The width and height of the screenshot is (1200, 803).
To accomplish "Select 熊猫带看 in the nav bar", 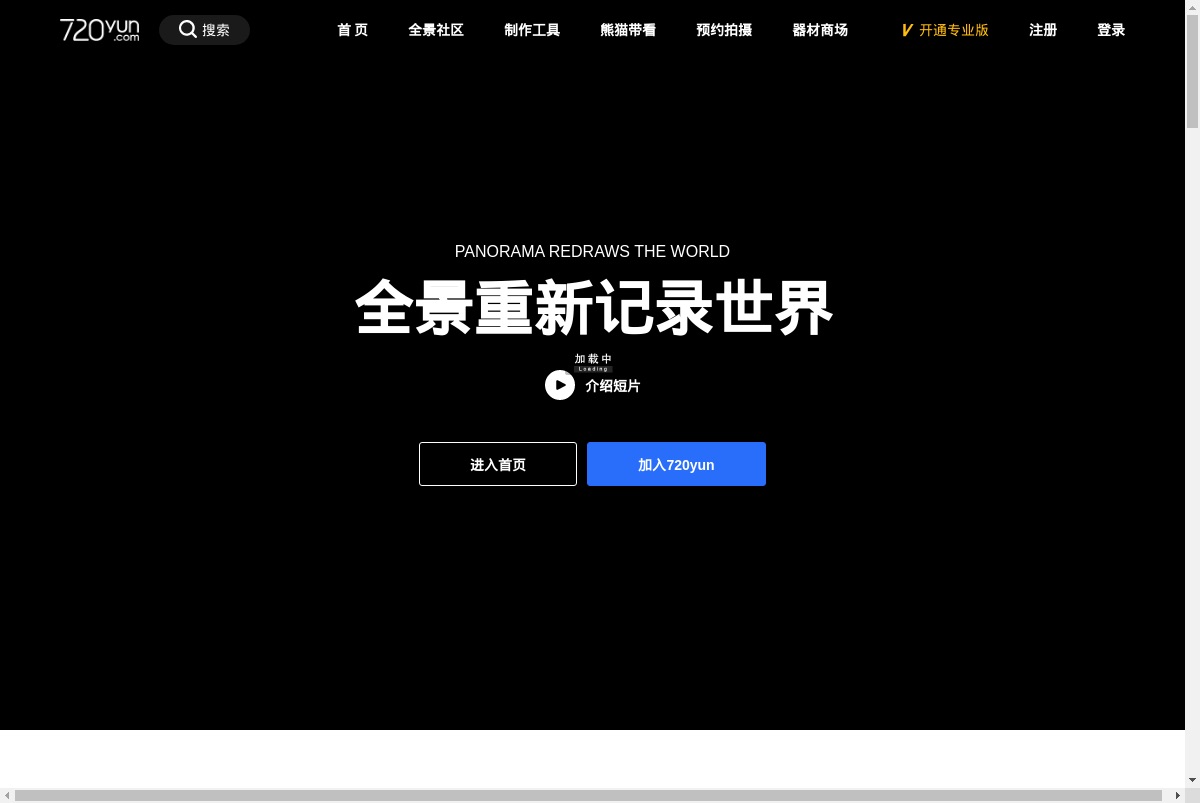I will pyautogui.click(x=628, y=30).
